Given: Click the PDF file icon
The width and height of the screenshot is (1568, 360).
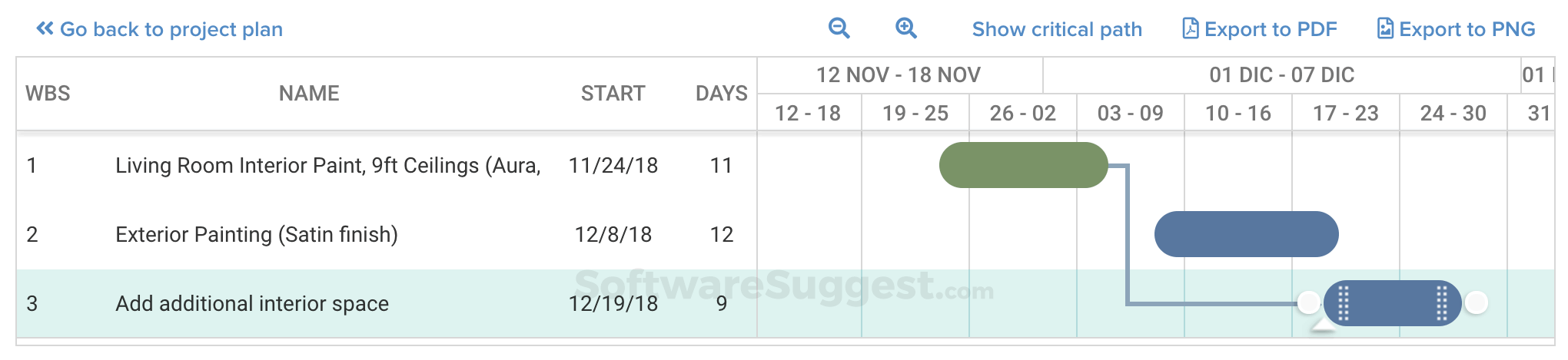Looking at the screenshot, I should point(1190,28).
